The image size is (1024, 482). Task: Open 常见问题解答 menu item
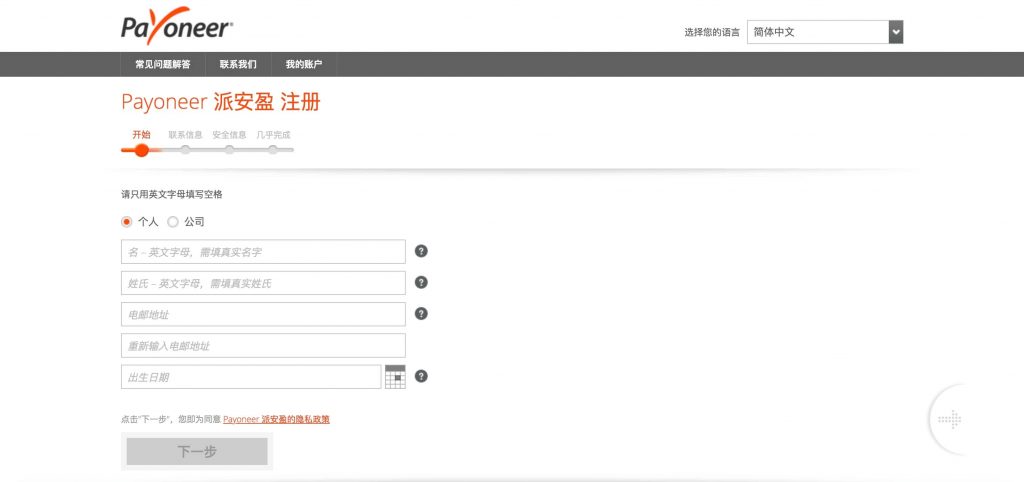tap(163, 64)
